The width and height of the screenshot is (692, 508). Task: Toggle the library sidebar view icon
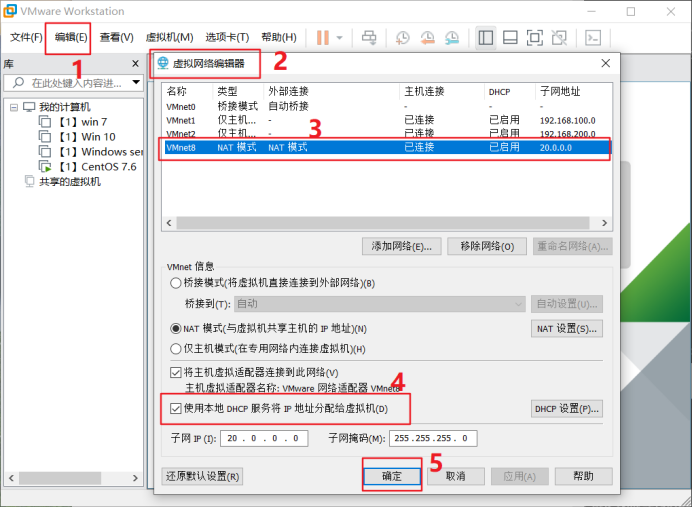485,38
